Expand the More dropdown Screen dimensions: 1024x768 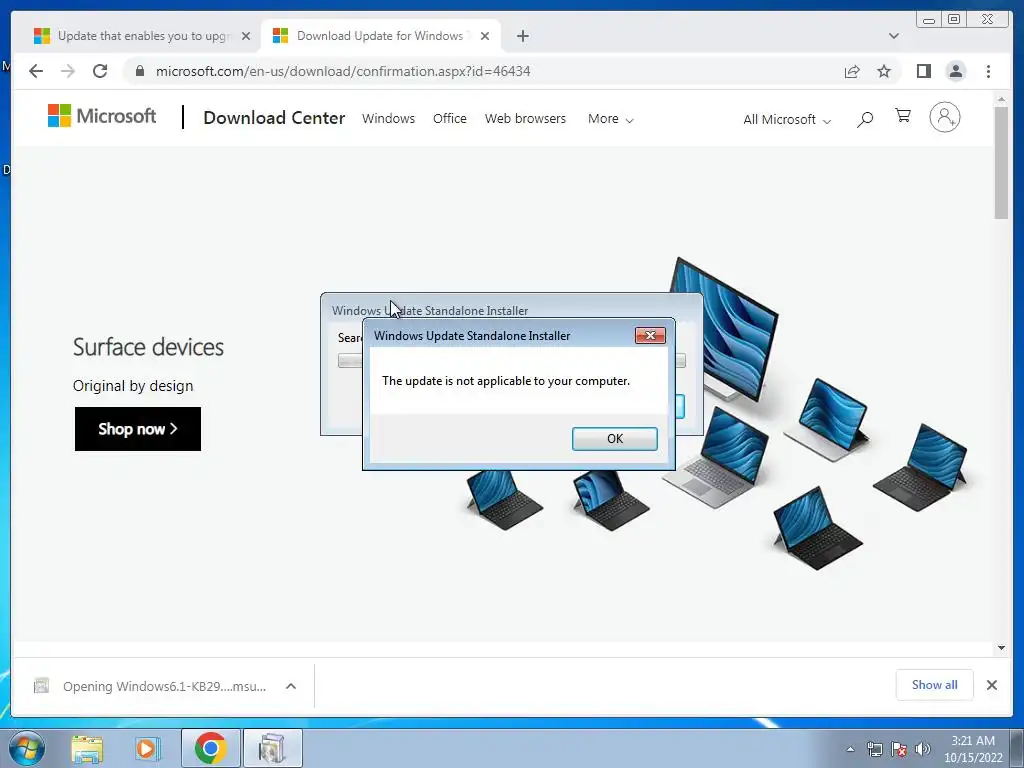click(611, 119)
